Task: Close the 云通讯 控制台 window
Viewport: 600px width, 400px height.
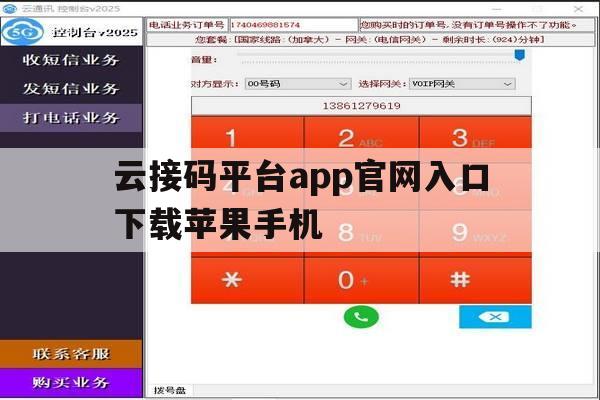Action: pos(578,8)
